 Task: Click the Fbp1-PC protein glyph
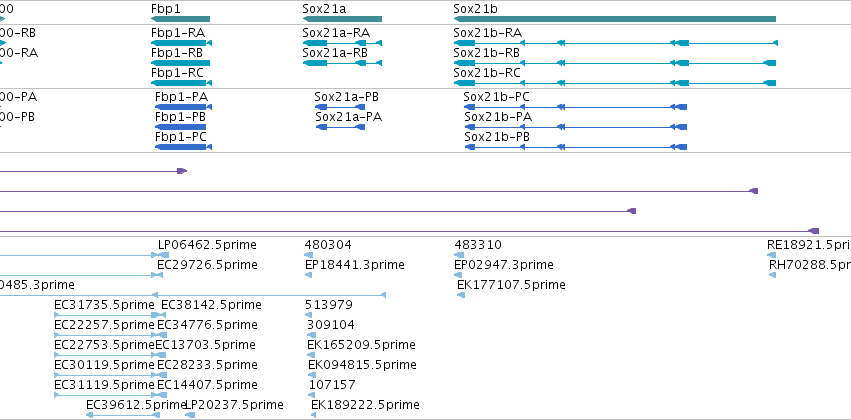[x=183, y=147]
